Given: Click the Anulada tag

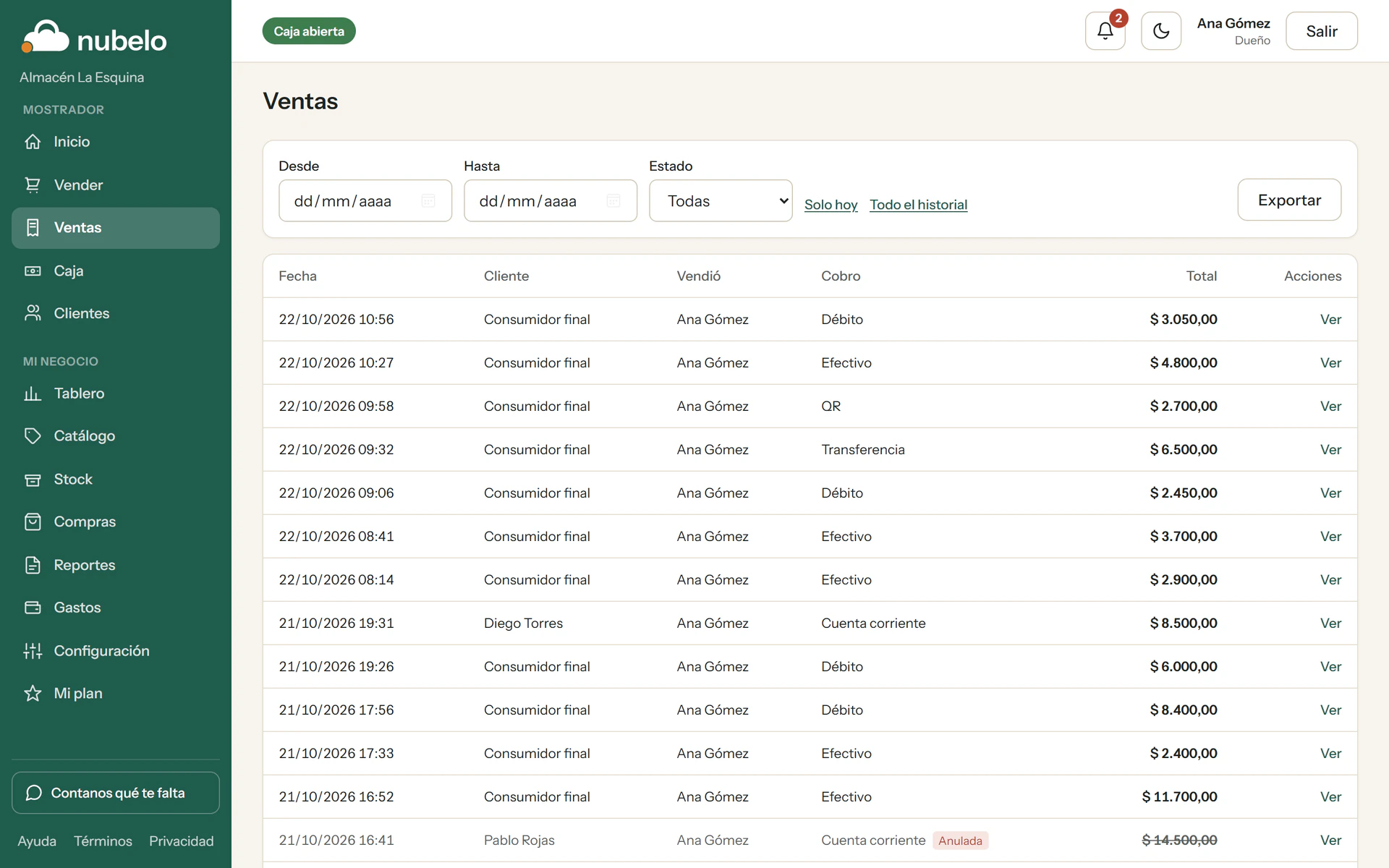Looking at the screenshot, I should point(960,841).
